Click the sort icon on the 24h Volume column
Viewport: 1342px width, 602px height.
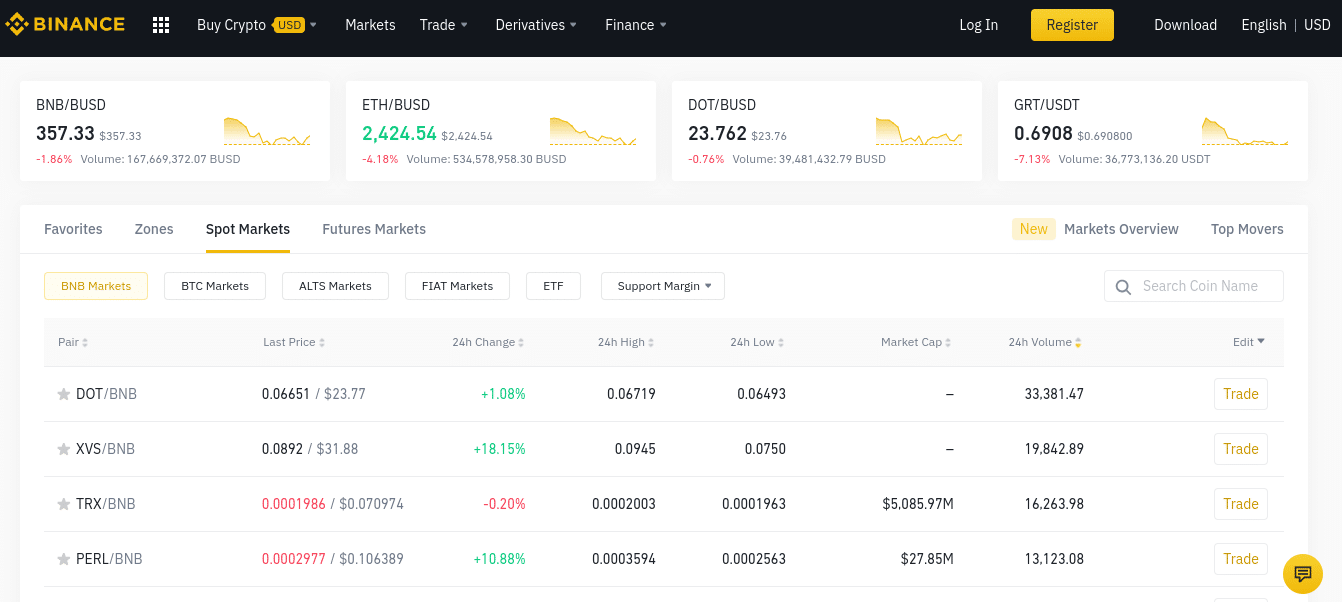(x=1077, y=341)
